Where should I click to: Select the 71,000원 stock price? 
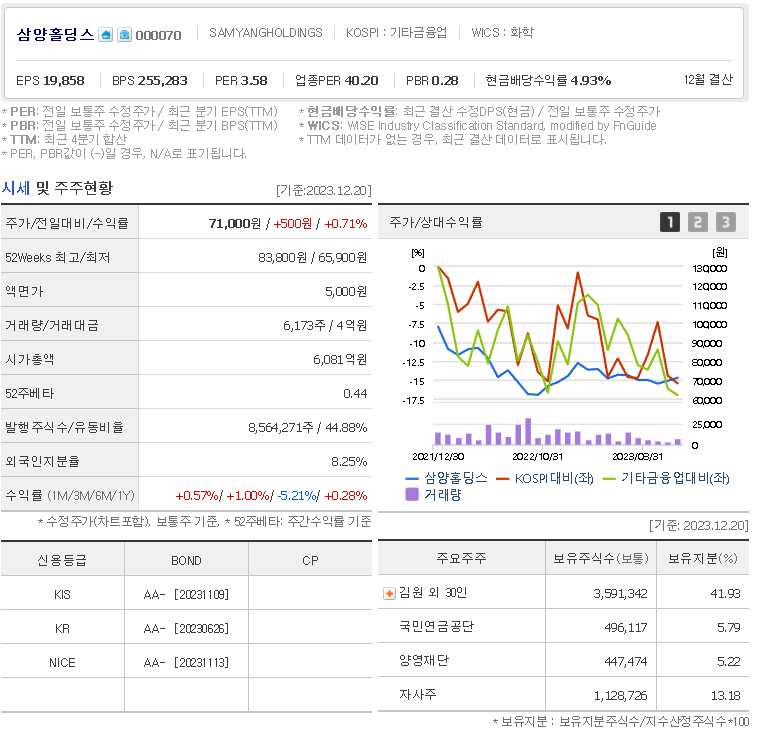(234, 223)
